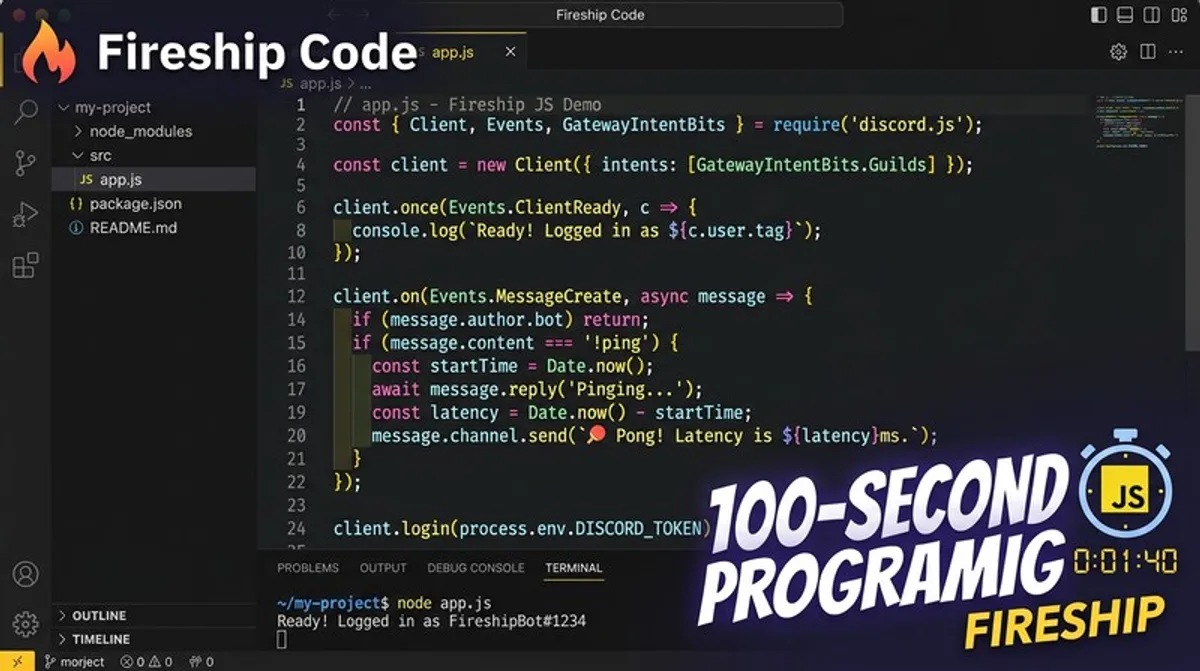Open the Run and Debug view

click(26, 214)
